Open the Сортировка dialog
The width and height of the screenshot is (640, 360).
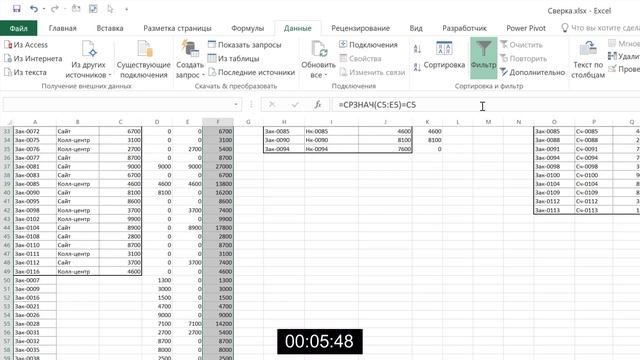coord(444,55)
